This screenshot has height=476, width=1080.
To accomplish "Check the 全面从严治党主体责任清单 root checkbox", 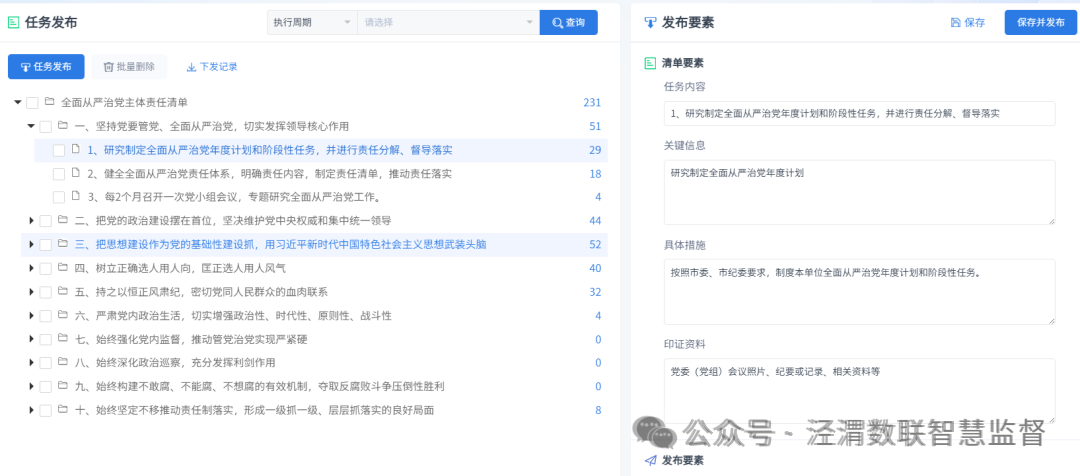I will pos(32,103).
